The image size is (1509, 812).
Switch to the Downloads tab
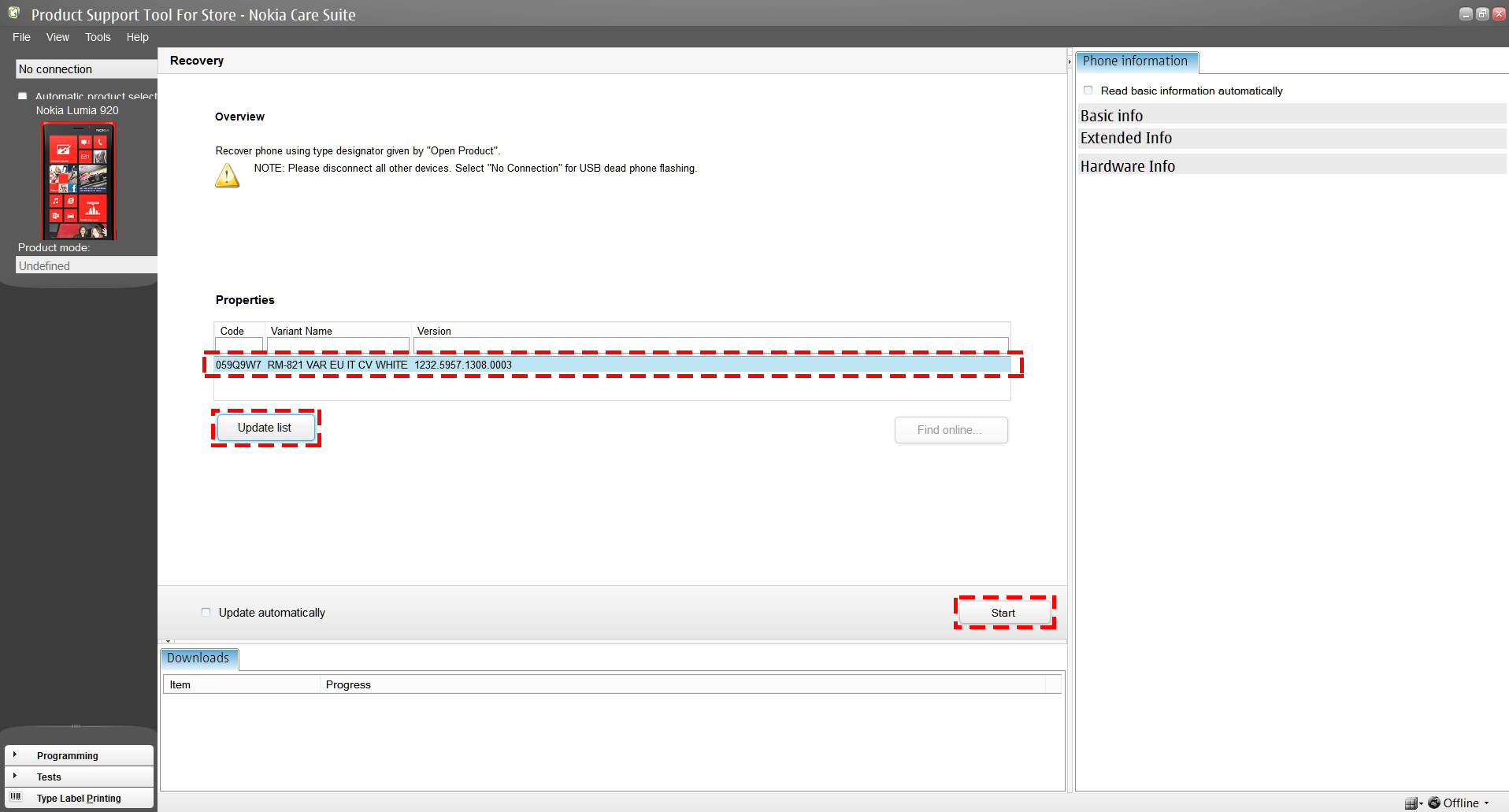198,658
